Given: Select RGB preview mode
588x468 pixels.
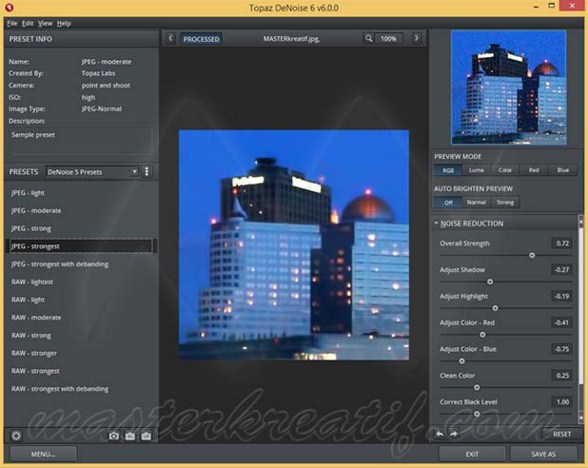Looking at the screenshot, I should [x=448, y=170].
